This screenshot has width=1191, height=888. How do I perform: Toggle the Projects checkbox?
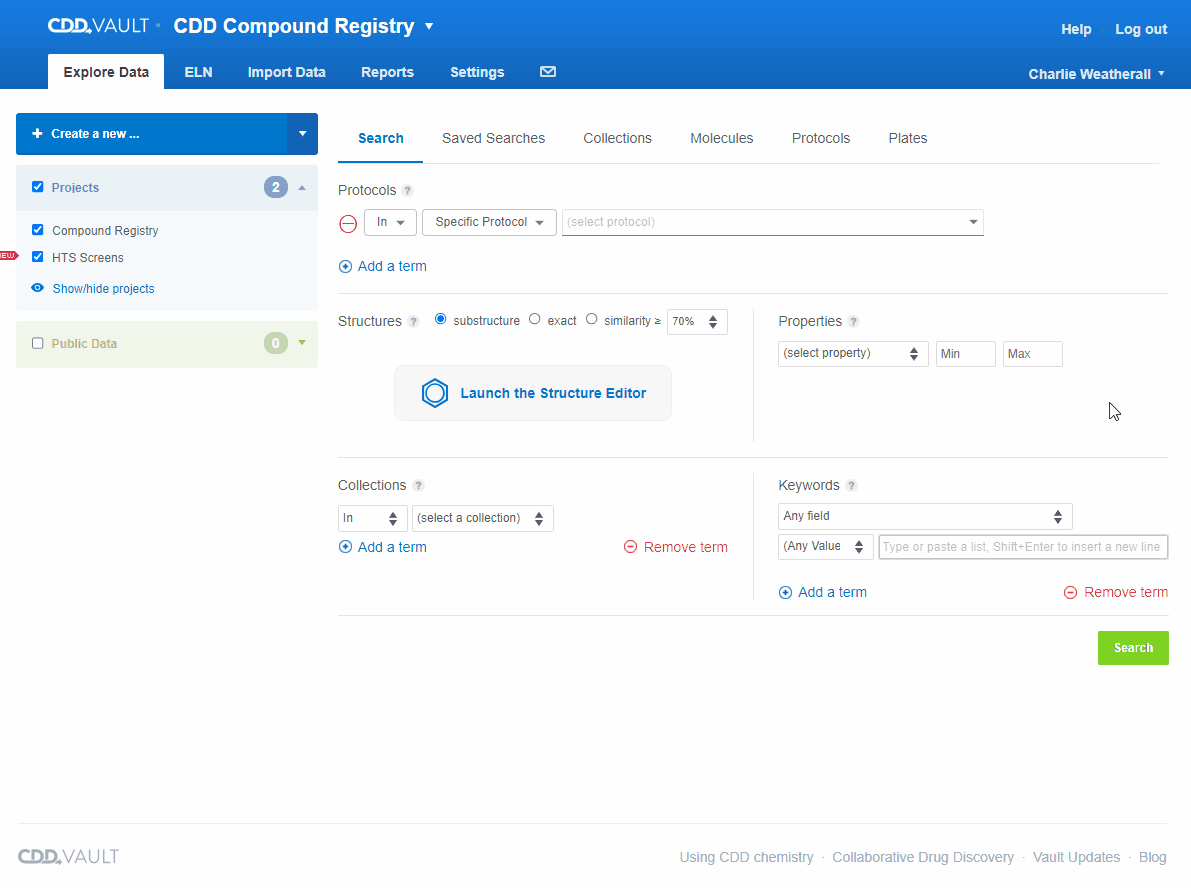pyautogui.click(x=37, y=187)
